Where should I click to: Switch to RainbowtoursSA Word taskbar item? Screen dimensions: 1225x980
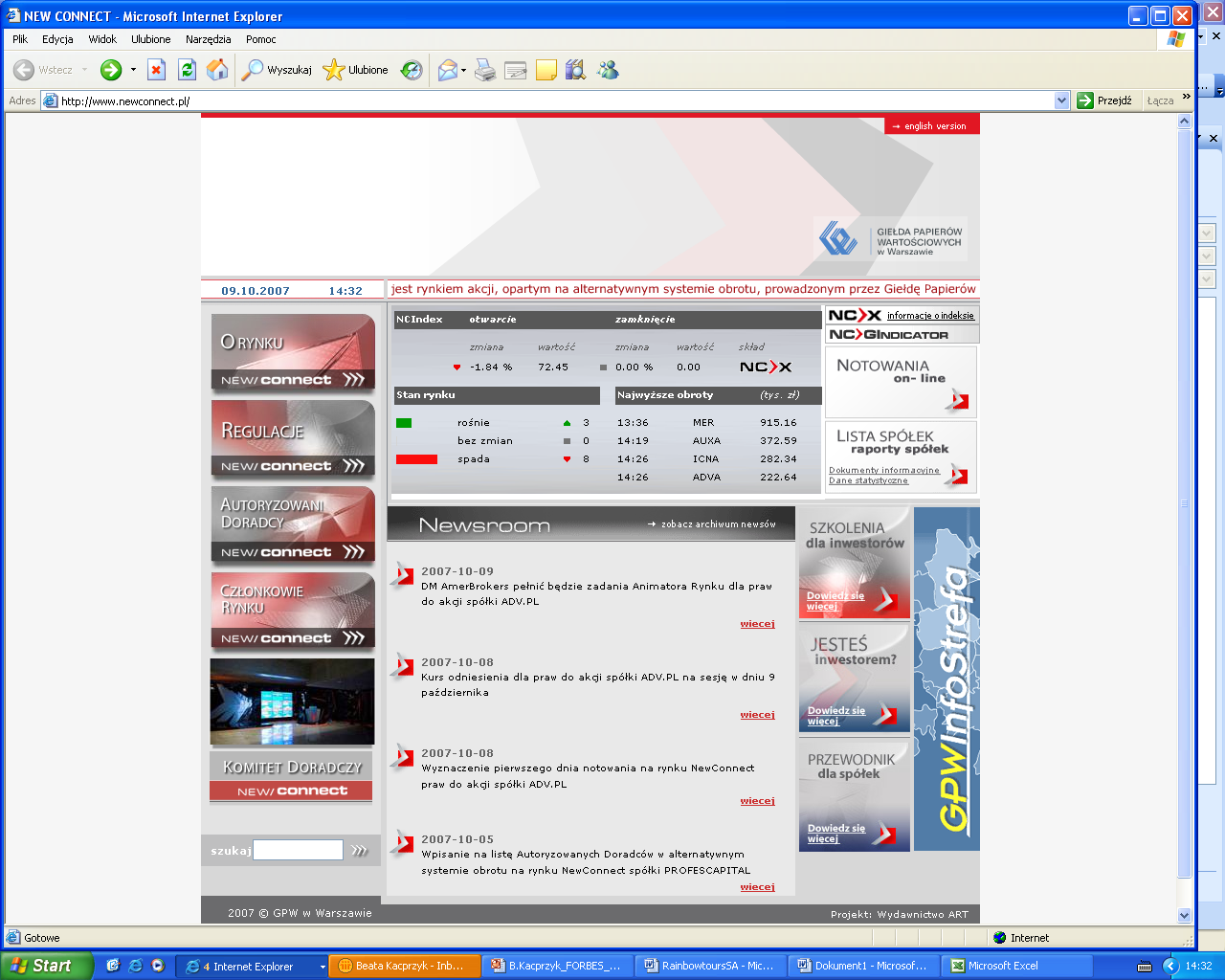(712, 966)
